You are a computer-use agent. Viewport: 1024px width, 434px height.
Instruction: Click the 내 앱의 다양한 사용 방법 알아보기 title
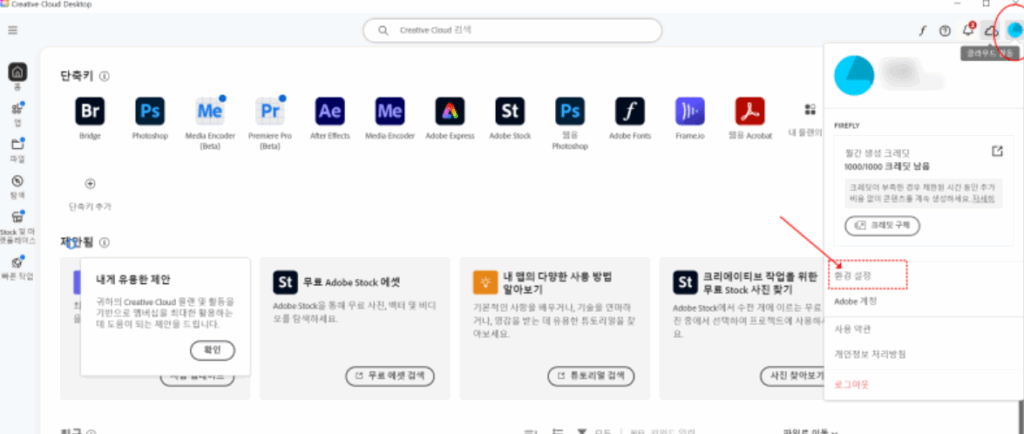[x=557, y=283]
